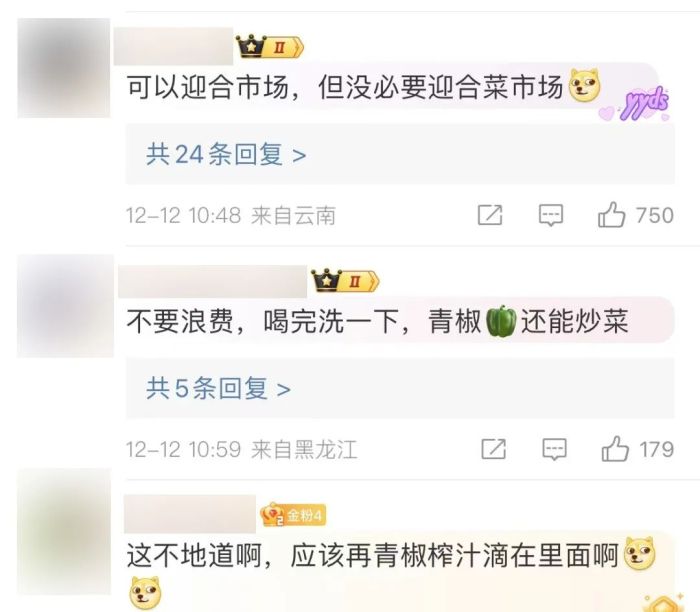This screenshot has width=700, height=612.
Task: Tap the 金粉4 fan badge
Action: coord(293,516)
